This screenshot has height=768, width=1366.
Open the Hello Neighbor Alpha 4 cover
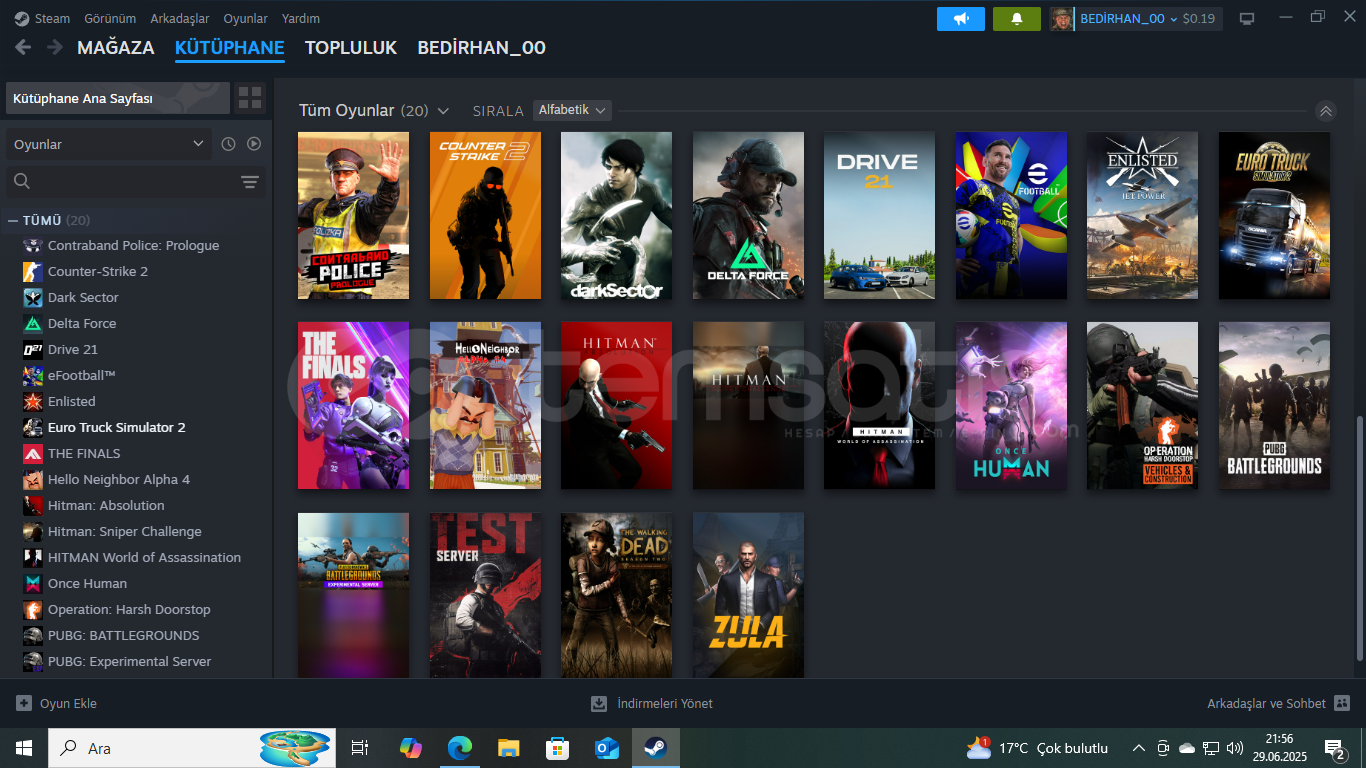[x=485, y=405]
